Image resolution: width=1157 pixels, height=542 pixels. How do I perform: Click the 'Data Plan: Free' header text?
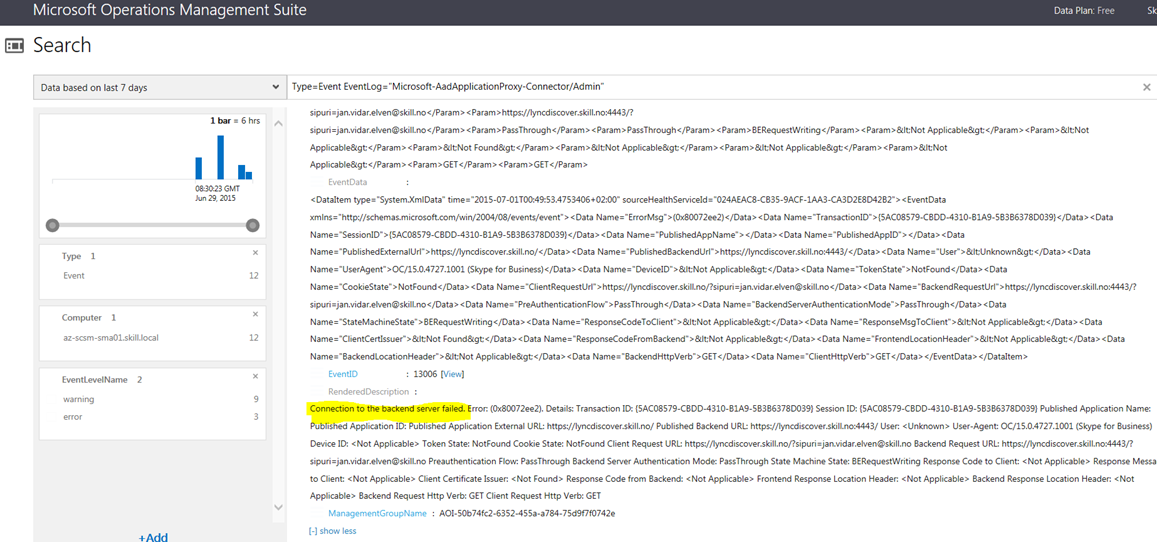1085,10
